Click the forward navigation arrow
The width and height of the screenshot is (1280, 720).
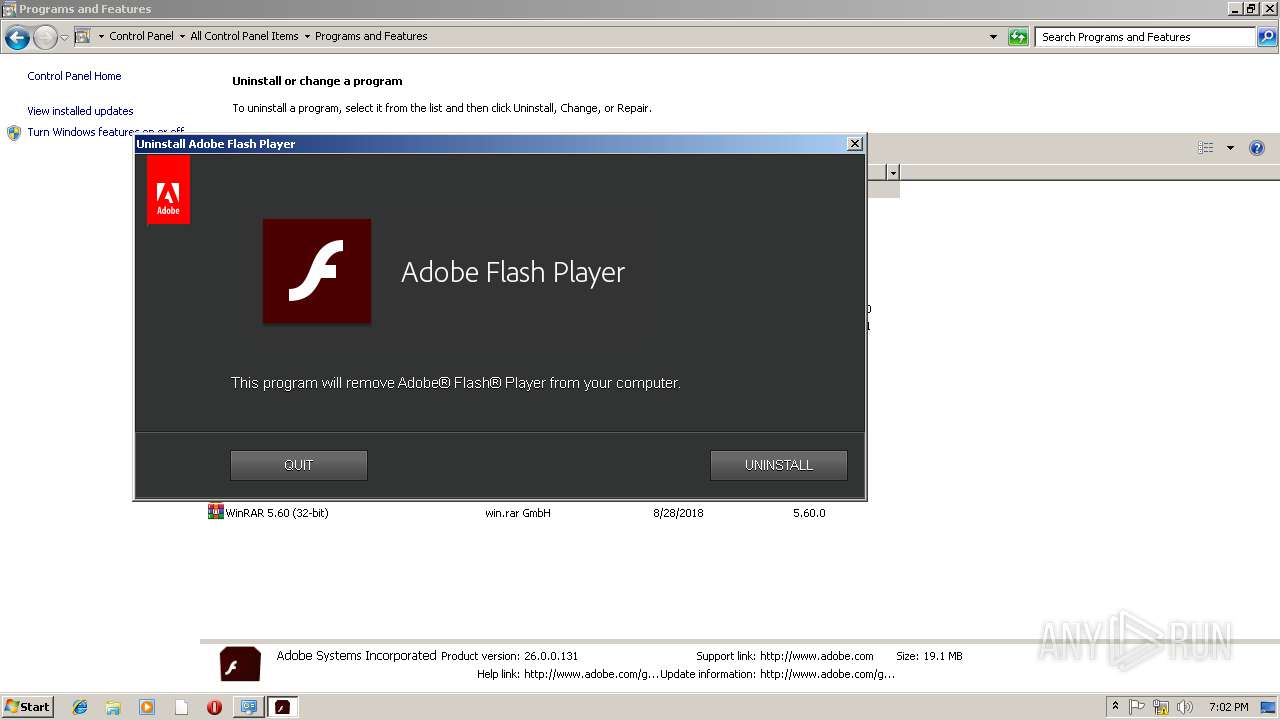45,38
